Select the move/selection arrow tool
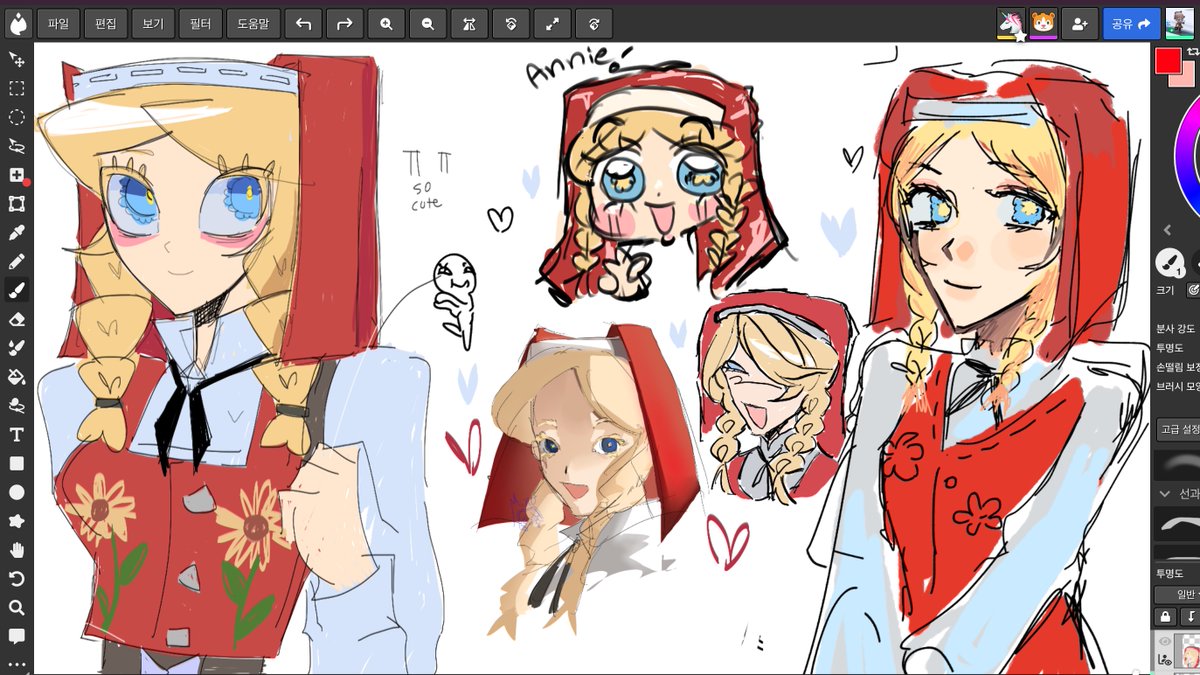The image size is (1200, 675). click(17, 60)
